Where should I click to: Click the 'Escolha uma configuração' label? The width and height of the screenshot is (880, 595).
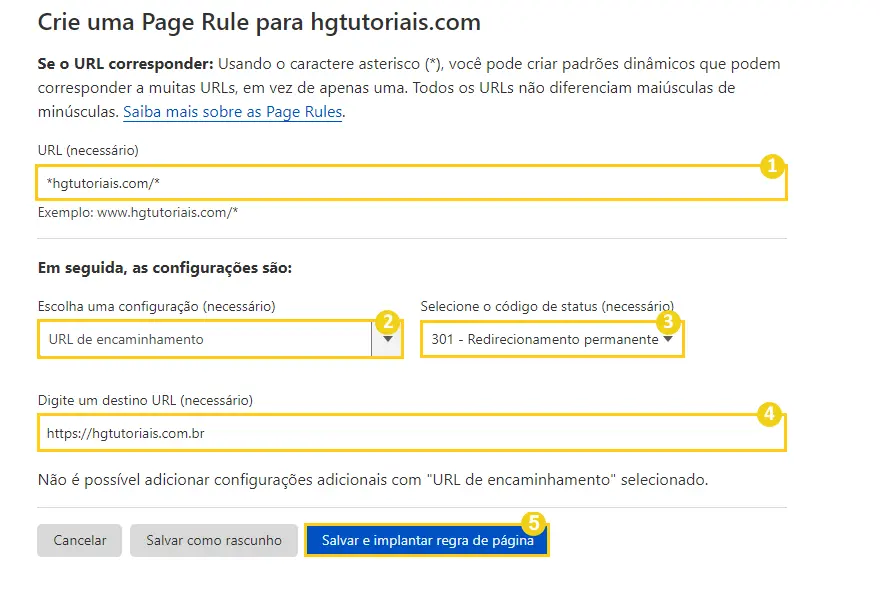tap(157, 305)
